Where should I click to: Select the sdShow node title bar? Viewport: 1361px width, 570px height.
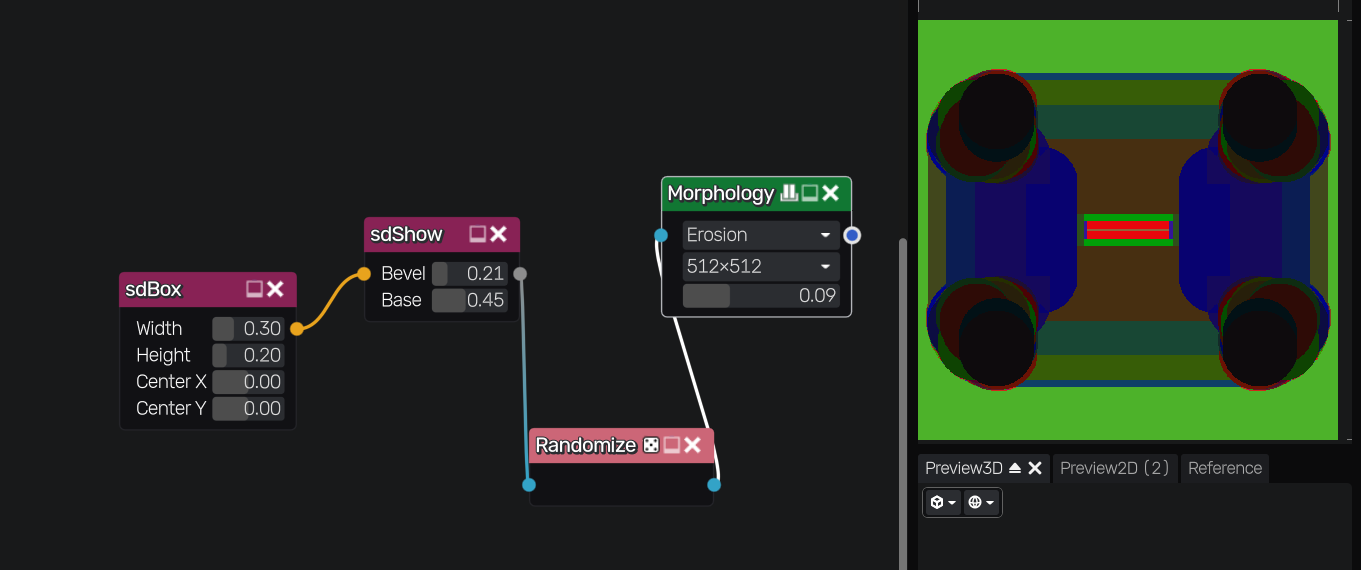click(442, 234)
